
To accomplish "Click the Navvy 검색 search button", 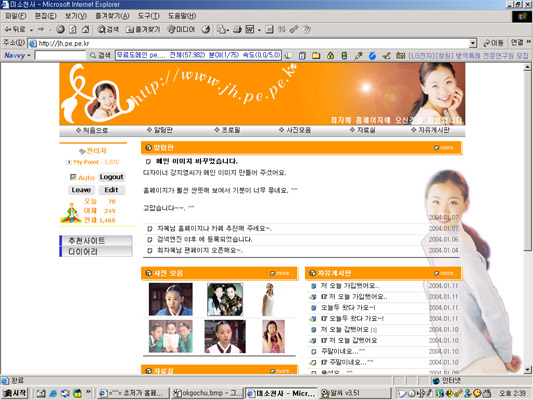I will [x=100, y=55].
